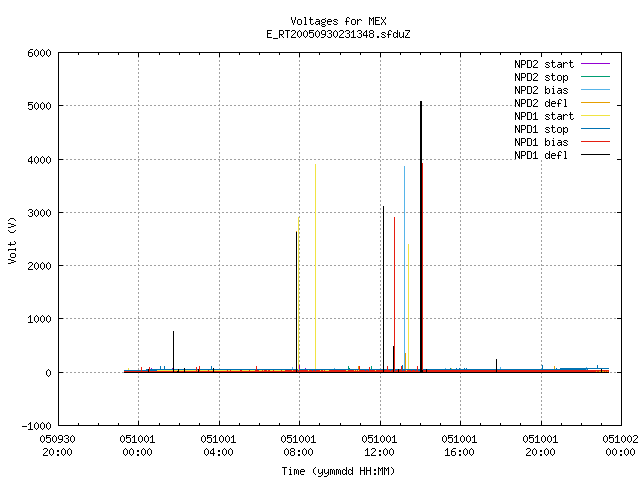Image resolution: width=640 pixels, height=480 pixels.
Task: Click the y-axis tick value 5000
Action: pyautogui.click(x=40, y=106)
